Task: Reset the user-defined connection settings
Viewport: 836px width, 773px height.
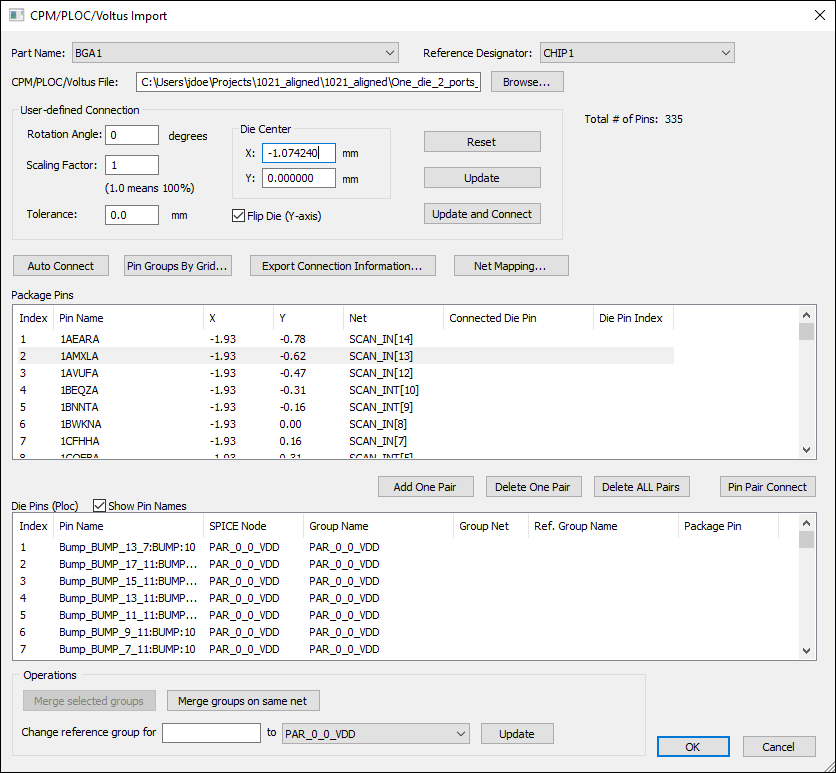Action: pyautogui.click(x=482, y=142)
